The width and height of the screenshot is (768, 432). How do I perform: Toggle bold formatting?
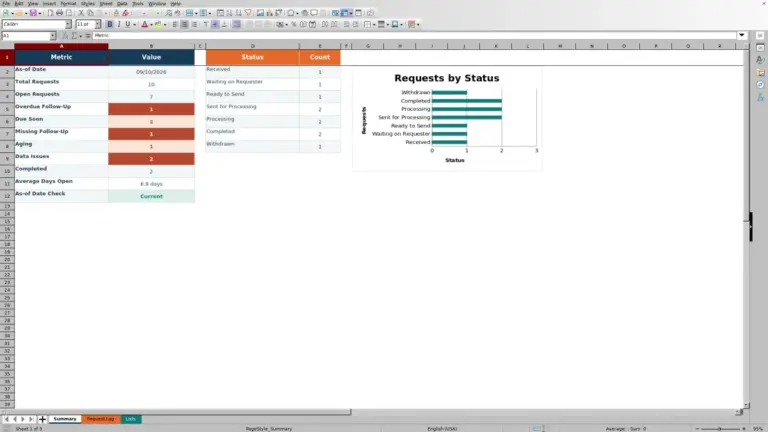coord(110,24)
